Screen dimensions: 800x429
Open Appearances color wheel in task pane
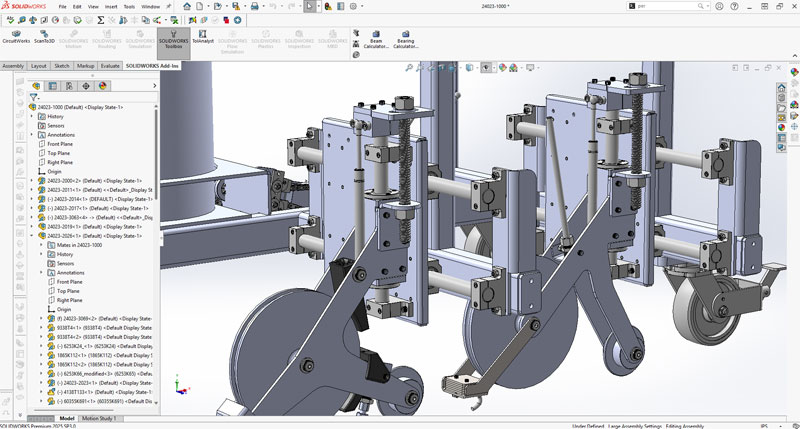(x=782, y=126)
